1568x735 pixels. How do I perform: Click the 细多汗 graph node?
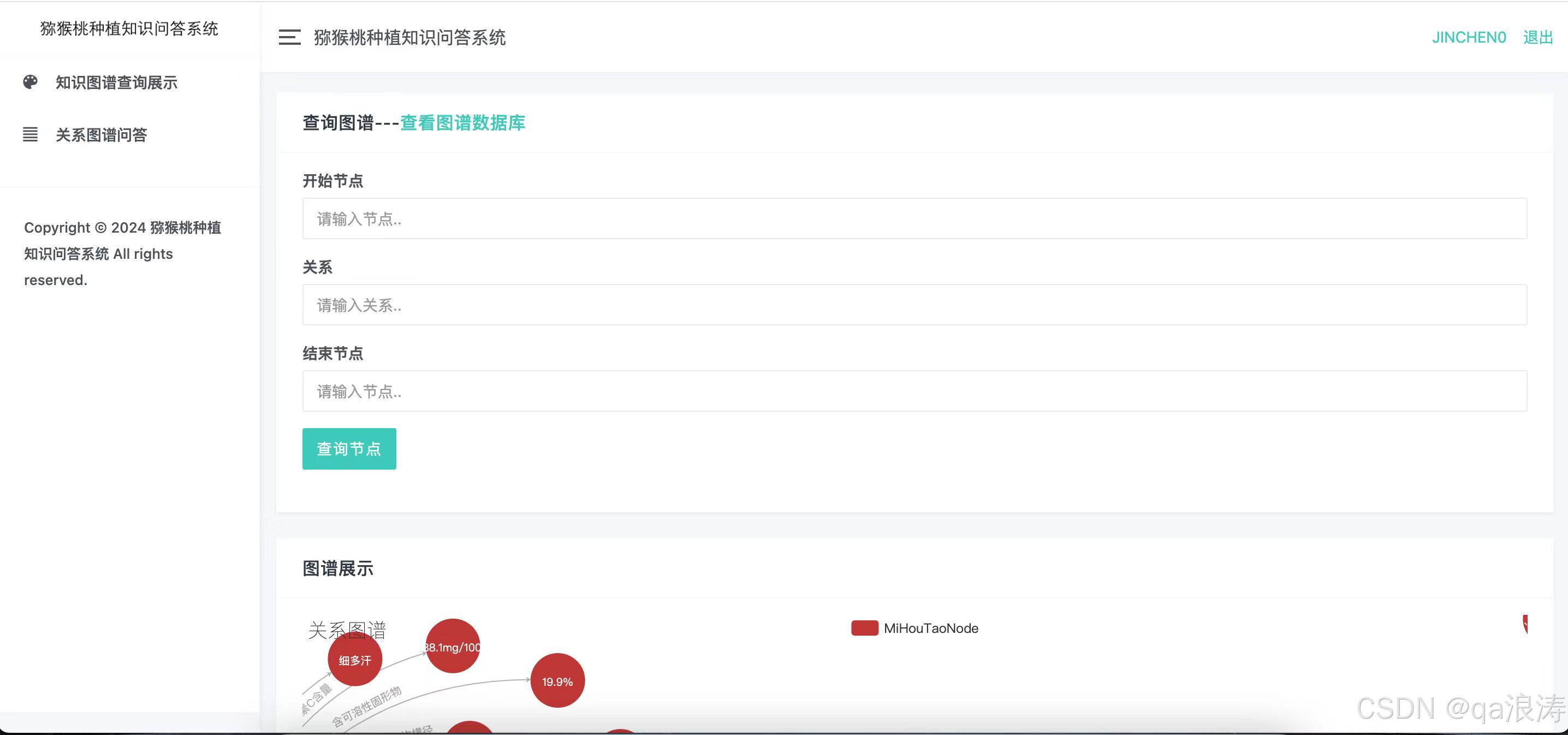pyautogui.click(x=355, y=660)
